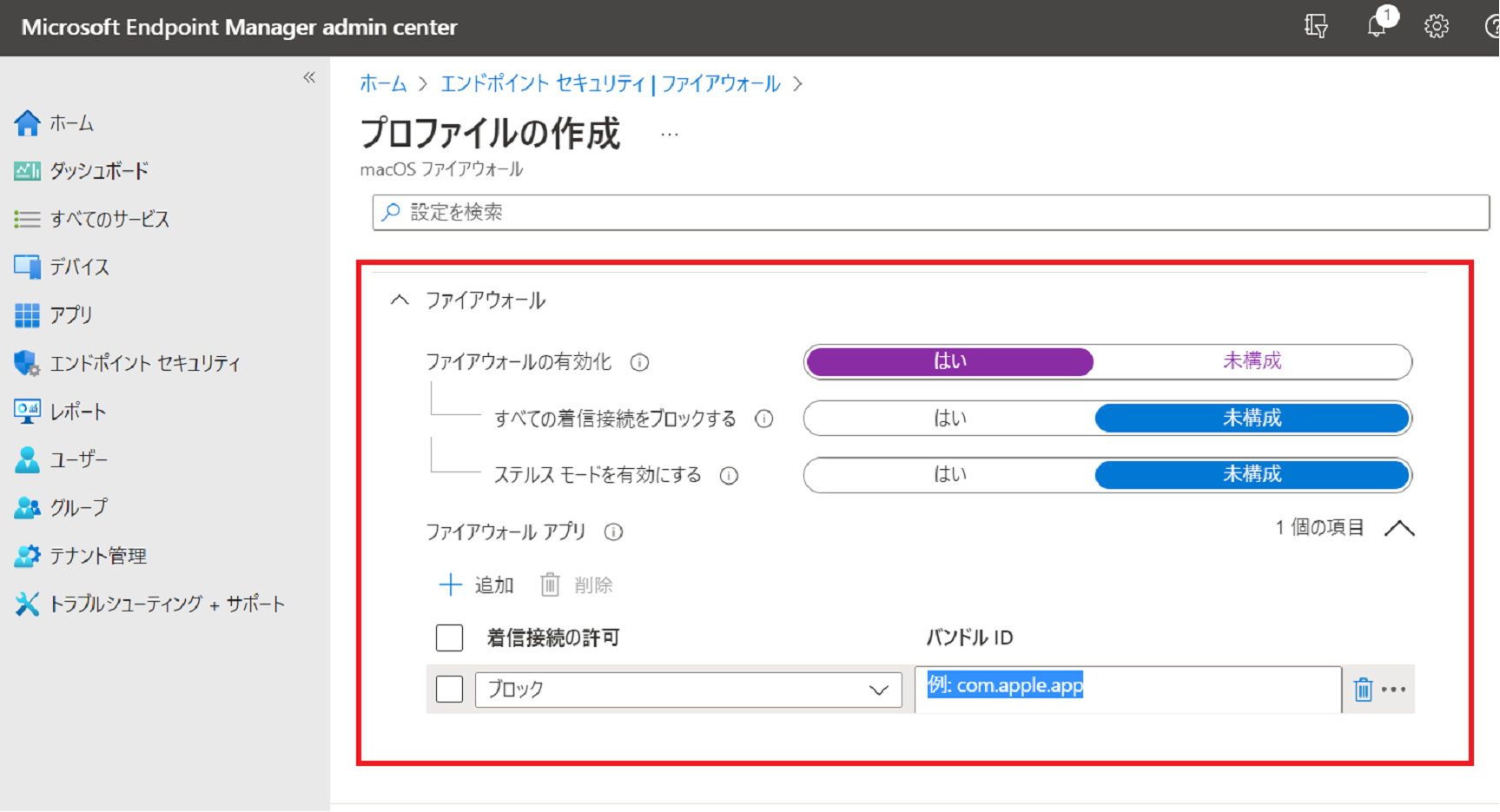
Task: Click the バンドル ID column header
Action: coord(969,637)
